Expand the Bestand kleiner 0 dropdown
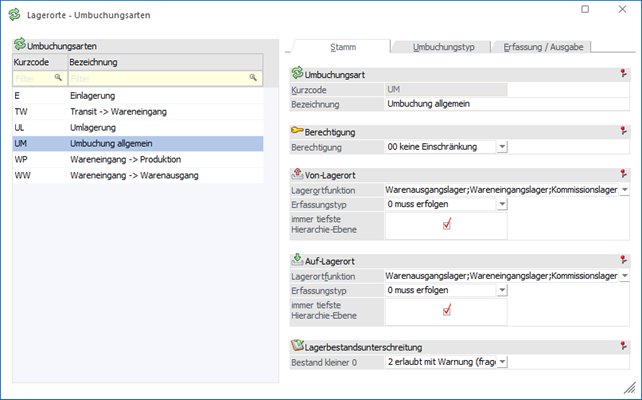The width and height of the screenshot is (642, 400). tap(502, 362)
